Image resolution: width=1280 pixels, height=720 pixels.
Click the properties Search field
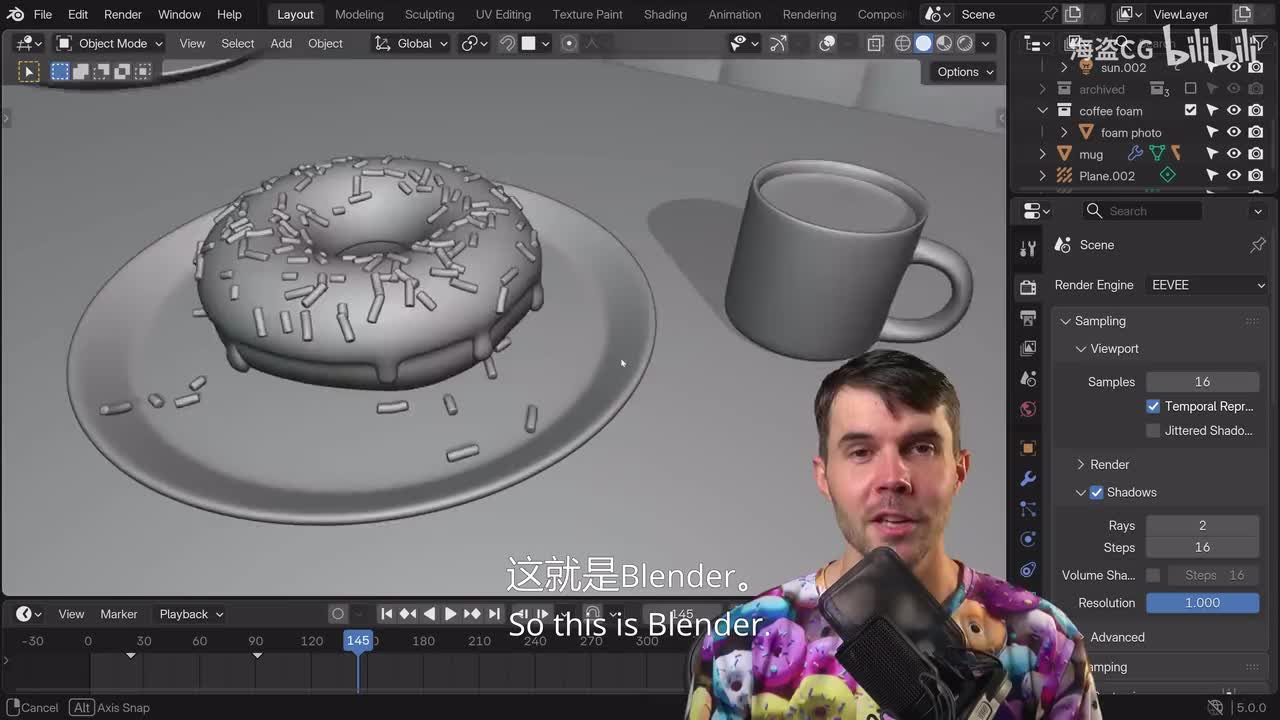point(1142,211)
